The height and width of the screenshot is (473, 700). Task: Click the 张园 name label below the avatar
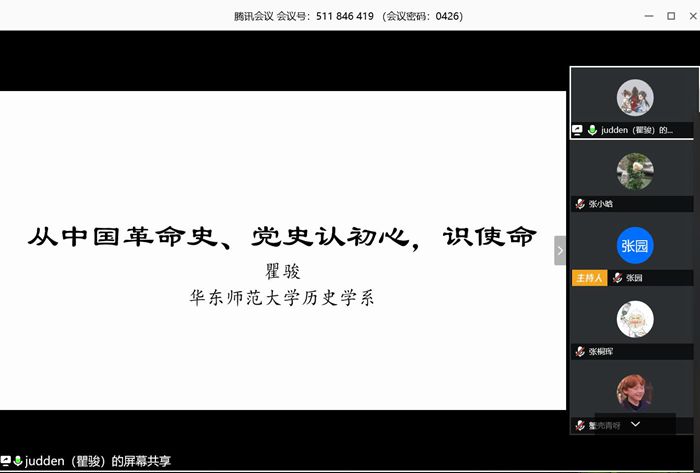click(x=634, y=278)
